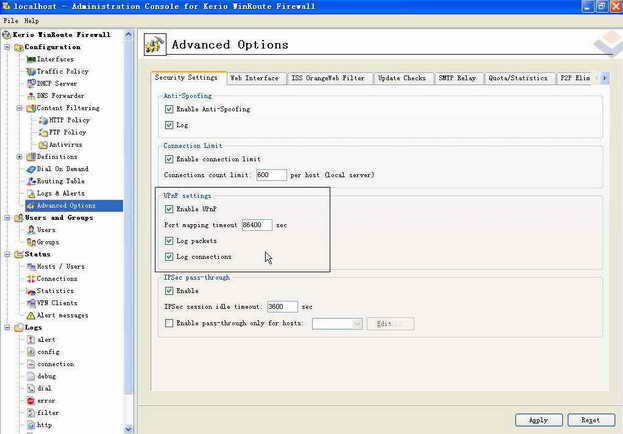Select the Statistics icon under Status
This screenshot has width=623, height=434.
[x=30, y=291]
